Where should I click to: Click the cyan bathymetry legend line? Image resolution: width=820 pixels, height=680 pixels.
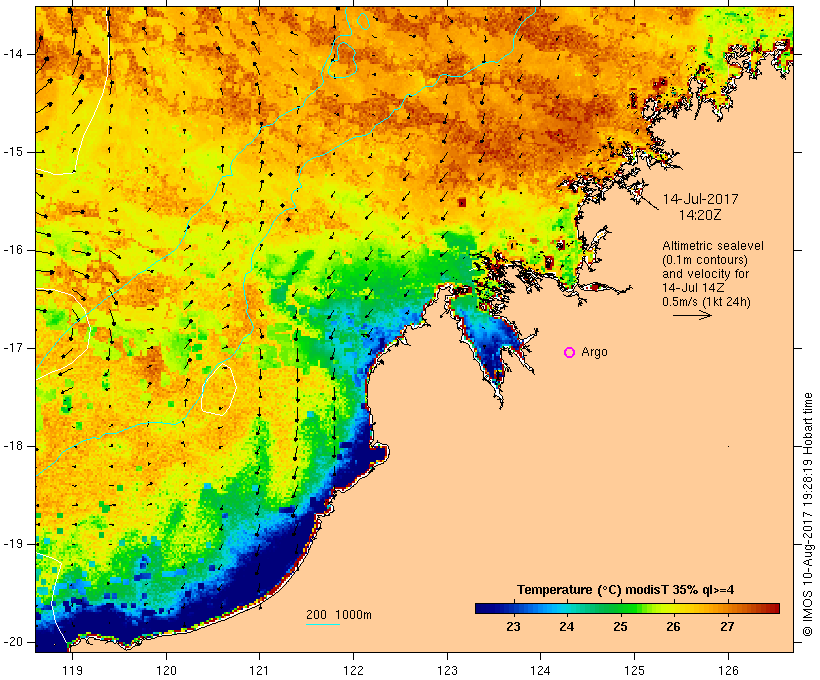(x=323, y=624)
